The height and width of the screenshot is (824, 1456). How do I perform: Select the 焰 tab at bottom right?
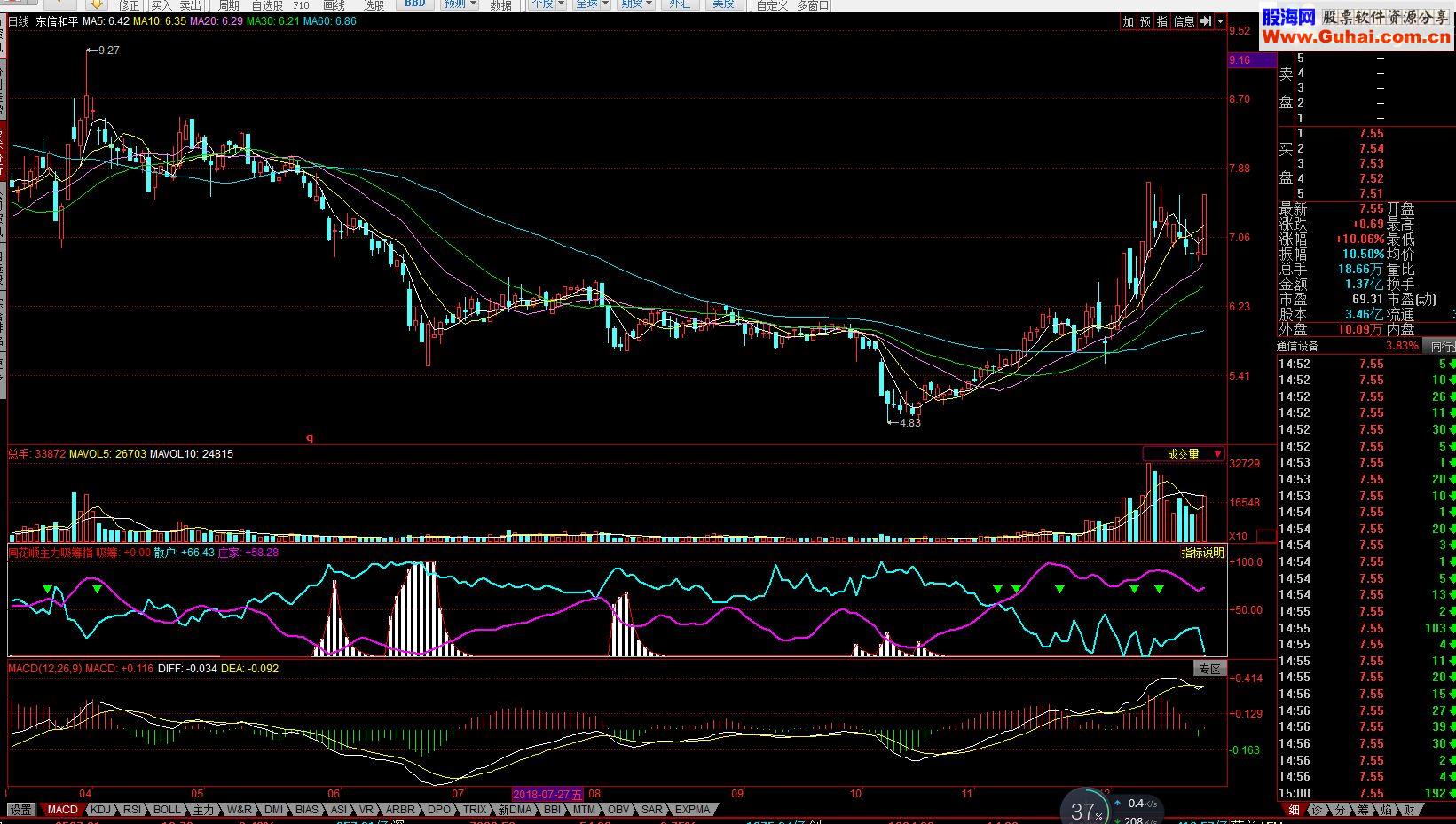(1387, 810)
